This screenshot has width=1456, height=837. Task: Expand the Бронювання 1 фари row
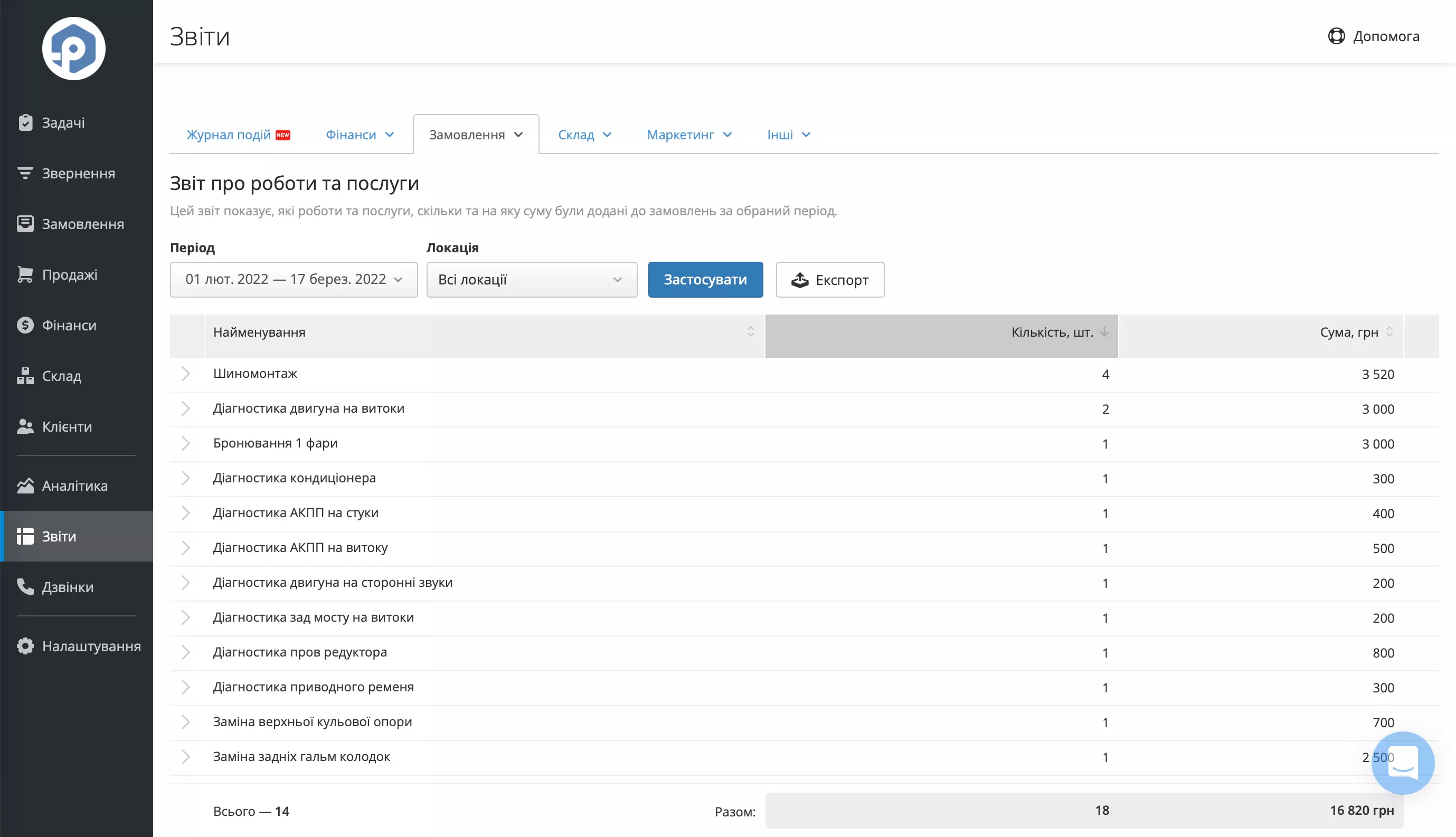point(185,443)
